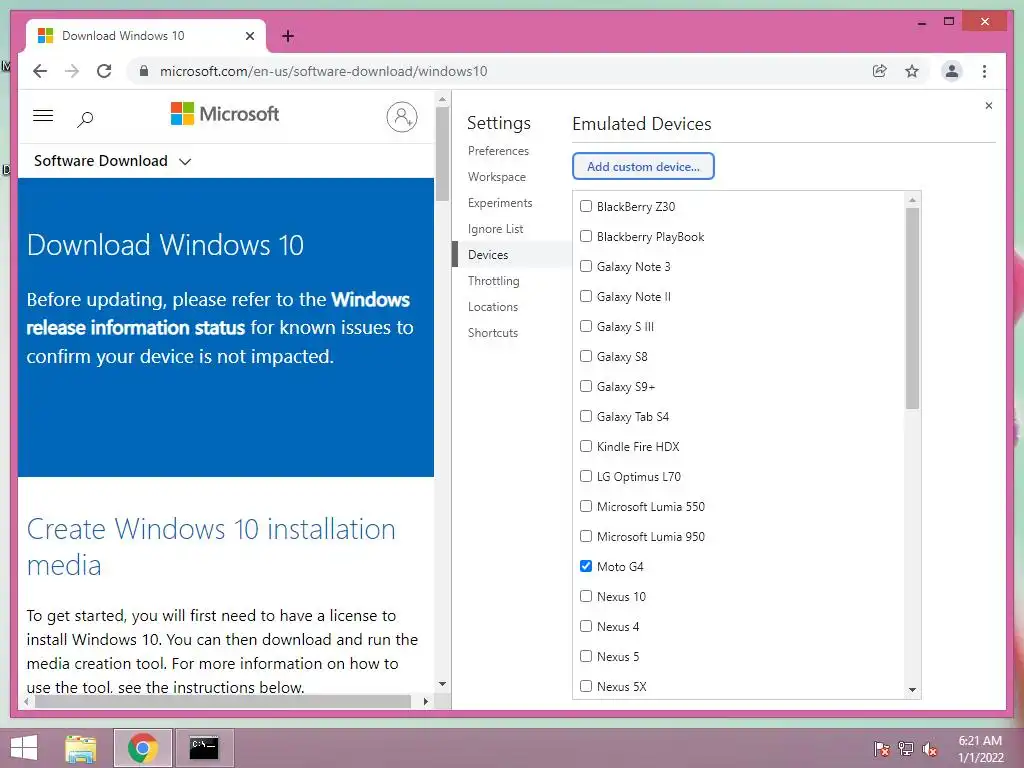Bookmark this page with the star icon
Viewport: 1024px width, 768px height.
pyautogui.click(x=912, y=71)
